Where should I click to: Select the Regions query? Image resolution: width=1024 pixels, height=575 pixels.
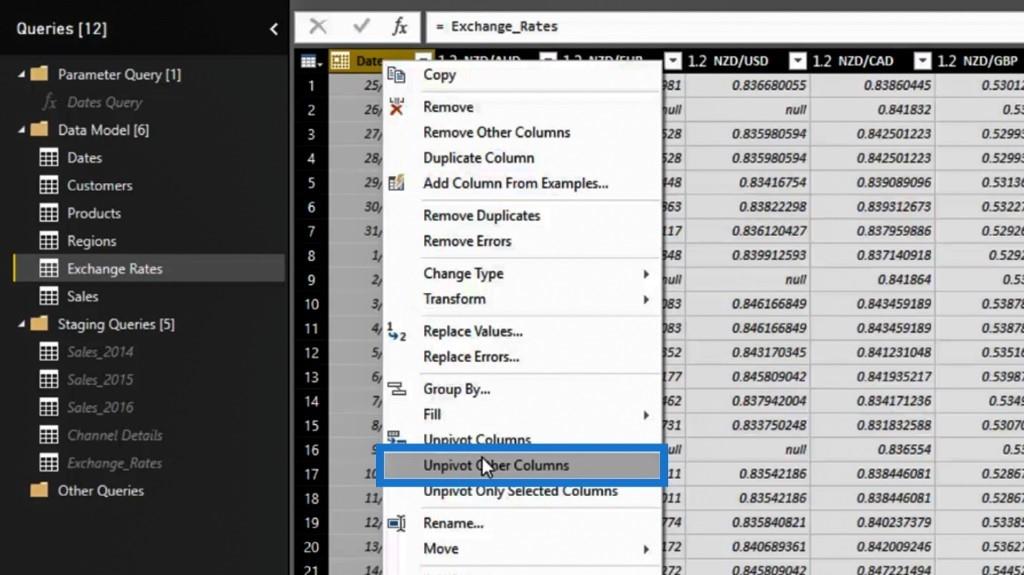pyautogui.click(x=91, y=241)
